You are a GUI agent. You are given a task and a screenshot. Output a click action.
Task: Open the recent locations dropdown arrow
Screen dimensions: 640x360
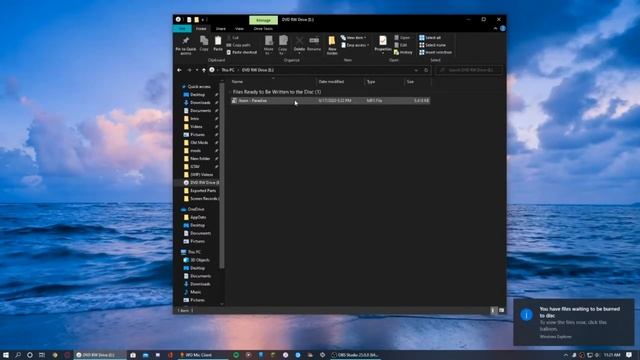[x=197, y=70]
